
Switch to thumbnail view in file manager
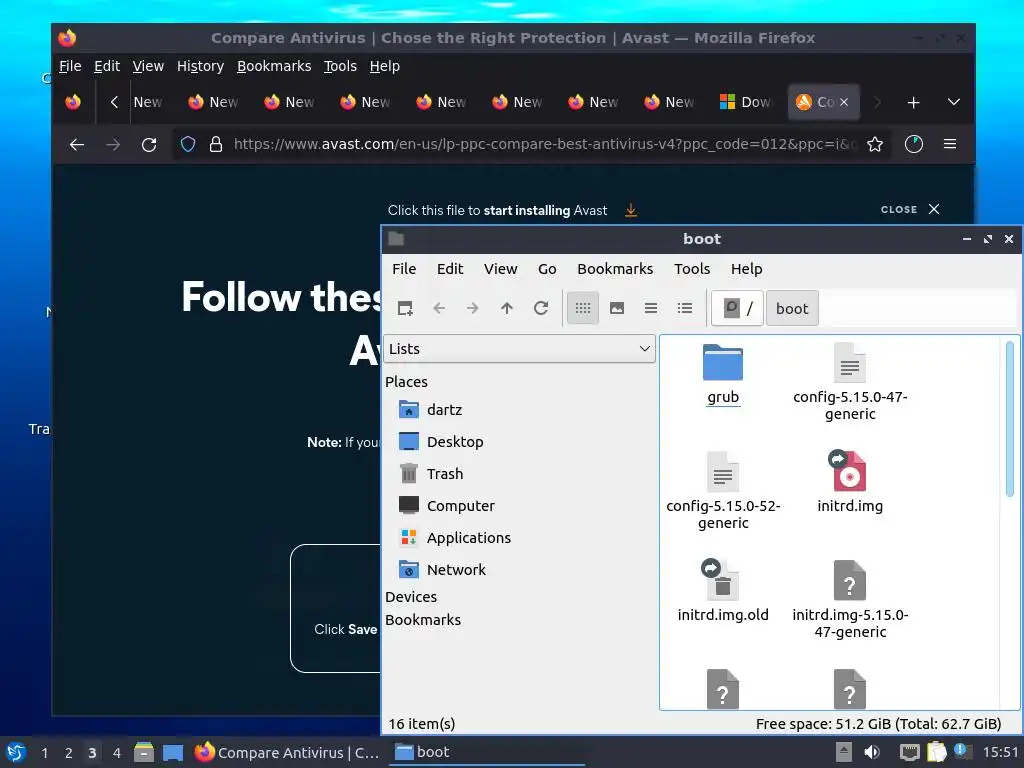tap(616, 308)
